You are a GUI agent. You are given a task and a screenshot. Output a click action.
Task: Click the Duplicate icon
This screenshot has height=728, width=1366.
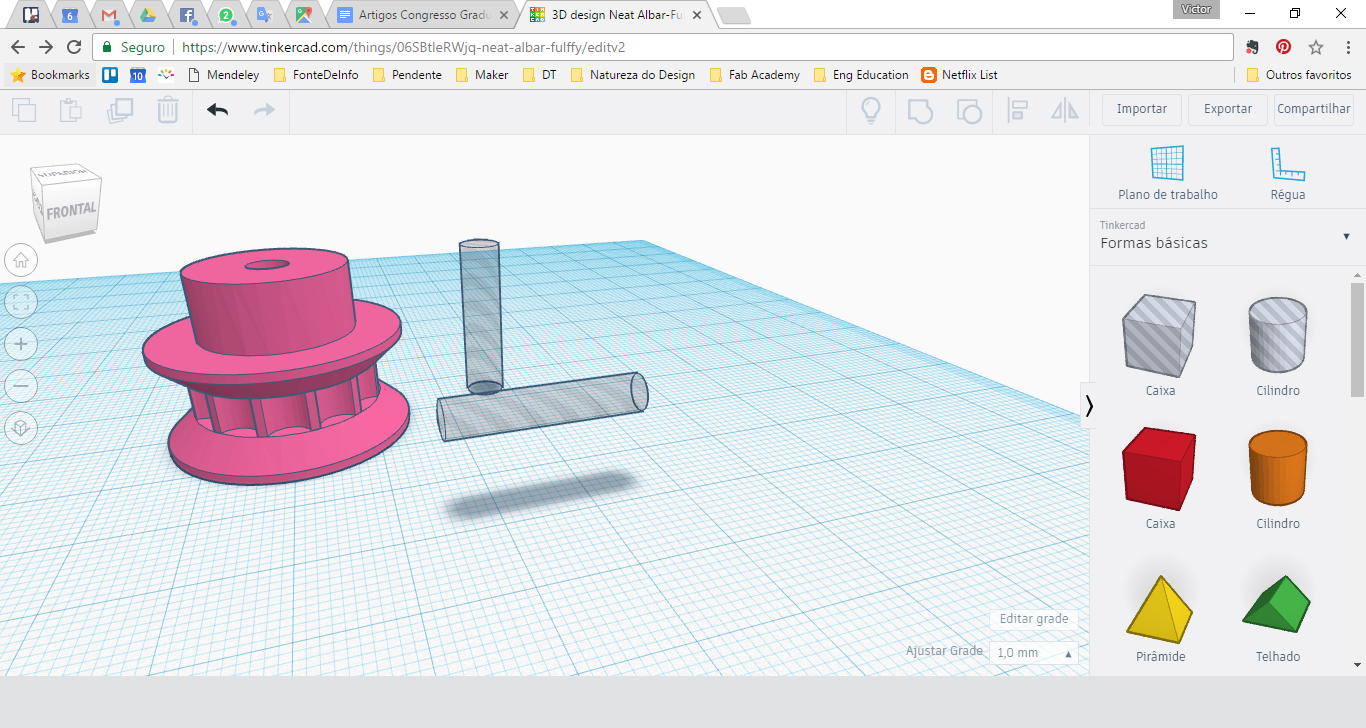(x=120, y=110)
